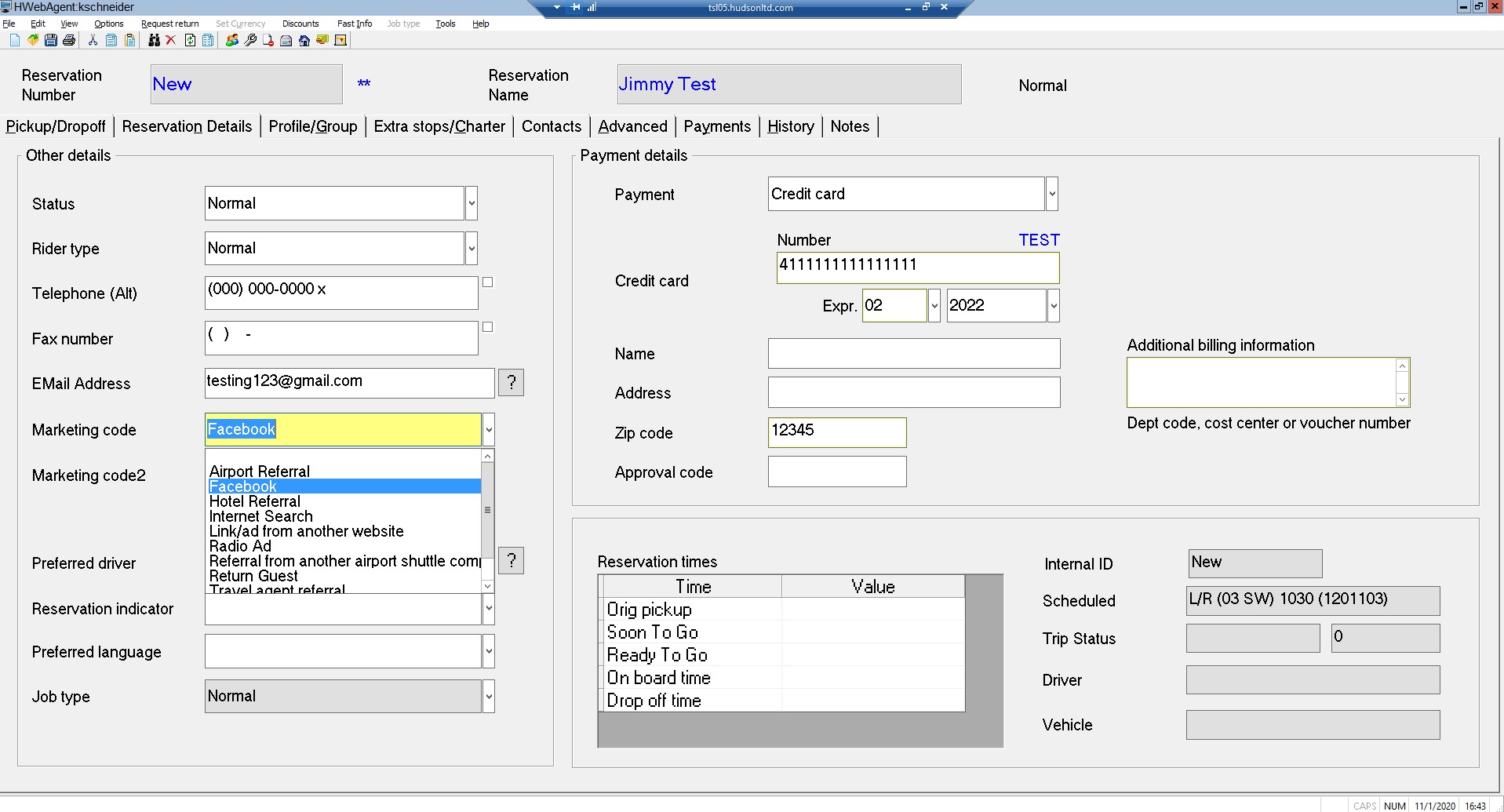Open the Preferred language dropdown
Image resolution: width=1504 pixels, height=812 pixels.
coord(488,652)
